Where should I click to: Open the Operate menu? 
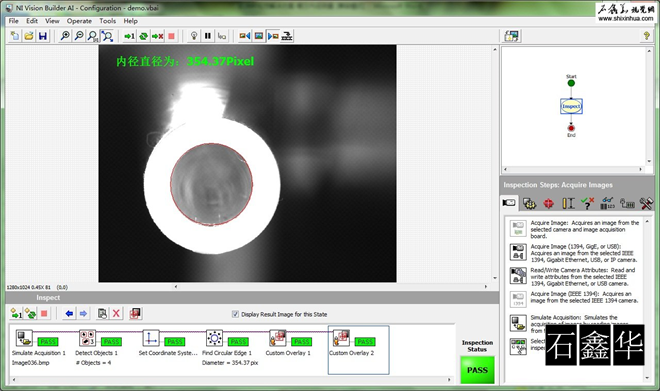click(x=79, y=21)
